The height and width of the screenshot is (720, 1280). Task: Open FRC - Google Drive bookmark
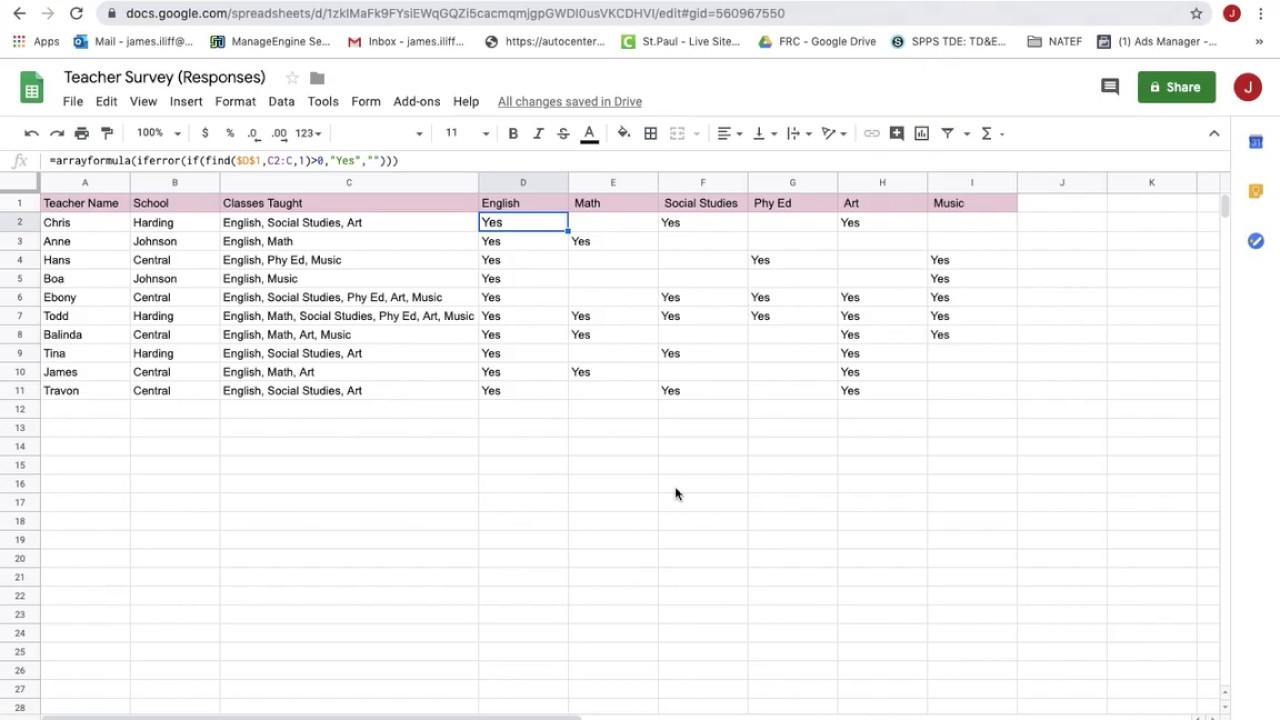pyautogui.click(x=817, y=42)
